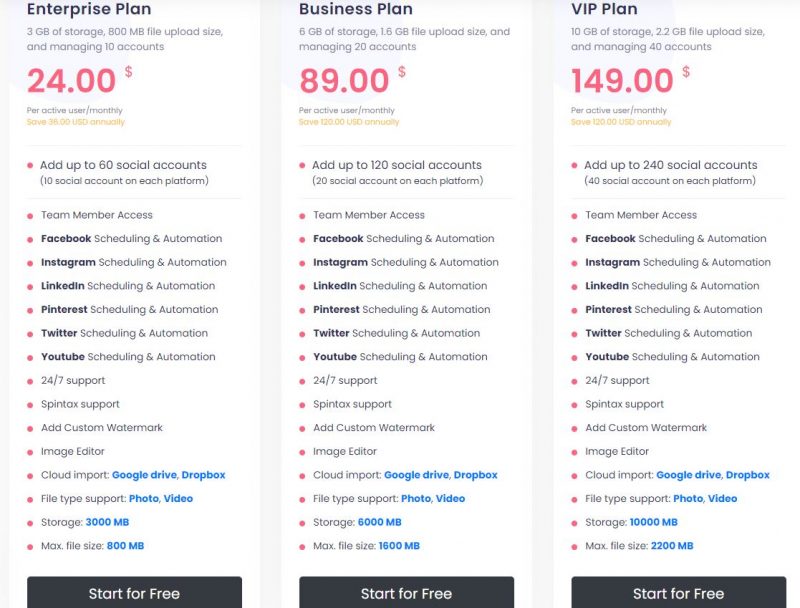Screen dimensions: 800x608
Task: Click Google drive link in VIP Plan
Action: (689, 475)
